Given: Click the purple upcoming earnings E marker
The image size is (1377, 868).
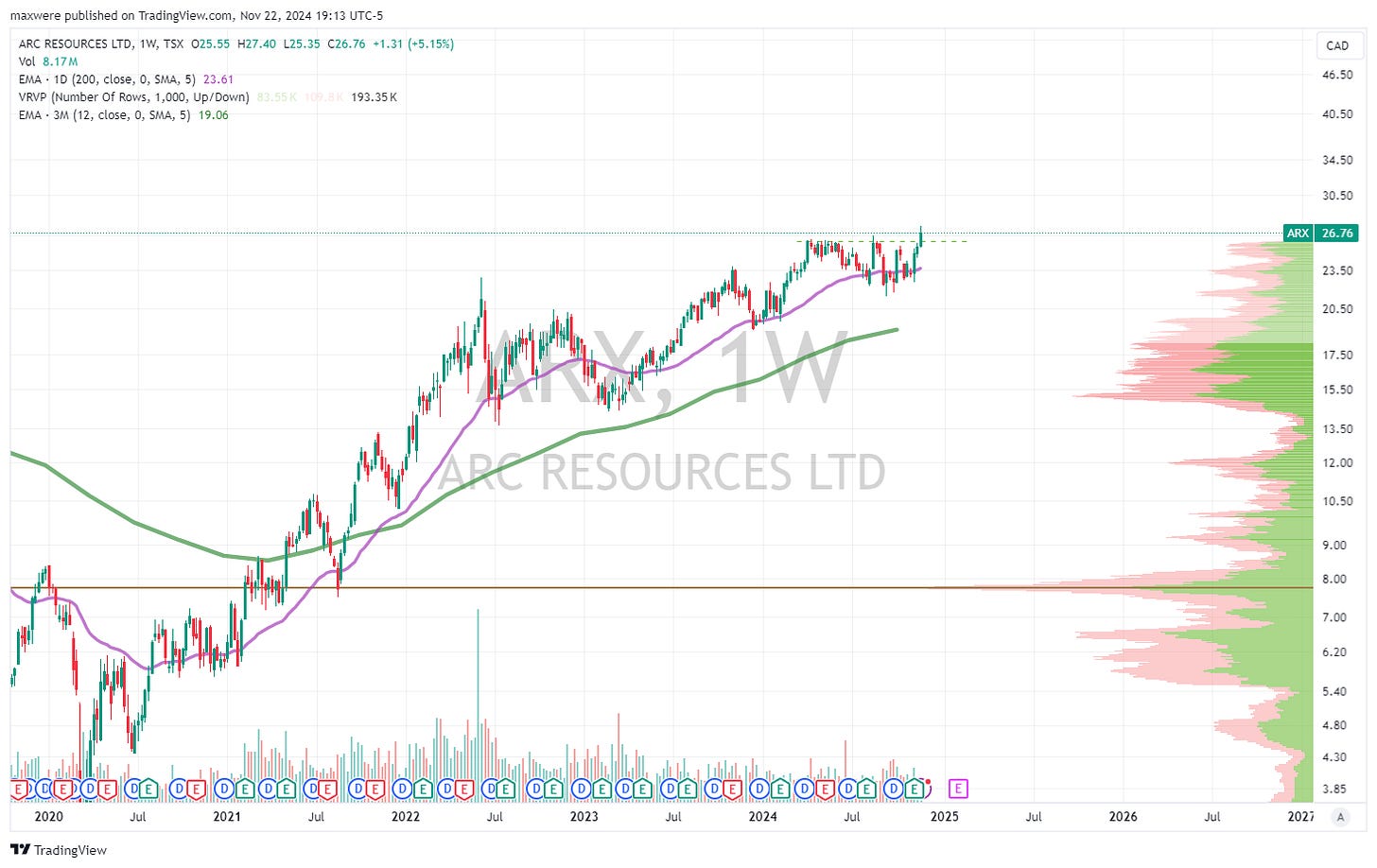Looking at the screenshot, I should (958, 788).
